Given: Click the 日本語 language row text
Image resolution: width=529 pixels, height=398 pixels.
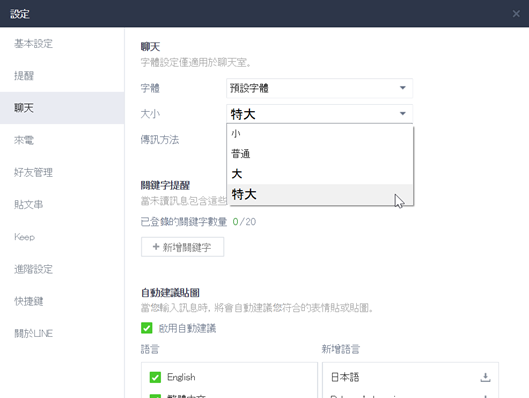Looking at the screenshot, I should tap(345, 377).
